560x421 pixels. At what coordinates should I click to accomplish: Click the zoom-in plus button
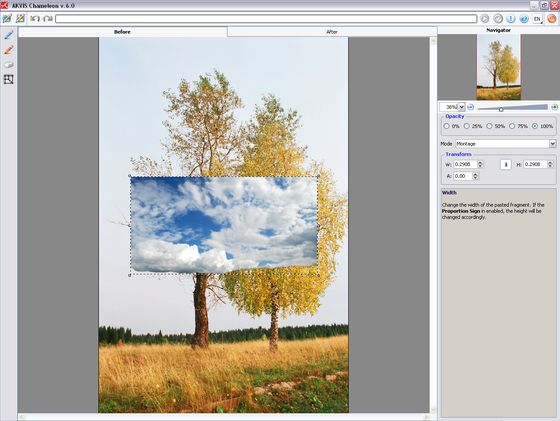554,107
